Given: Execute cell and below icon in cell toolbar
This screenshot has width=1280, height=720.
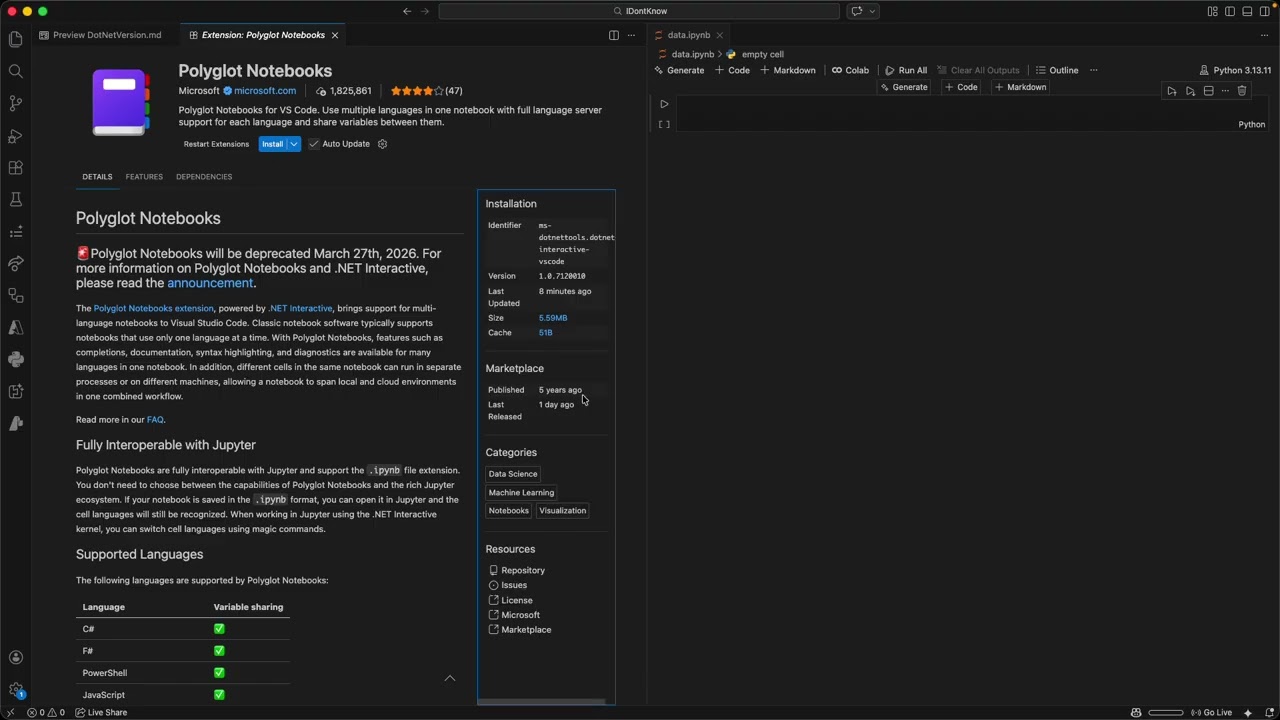Looking at the screenshot, I should pos(1190,91).
